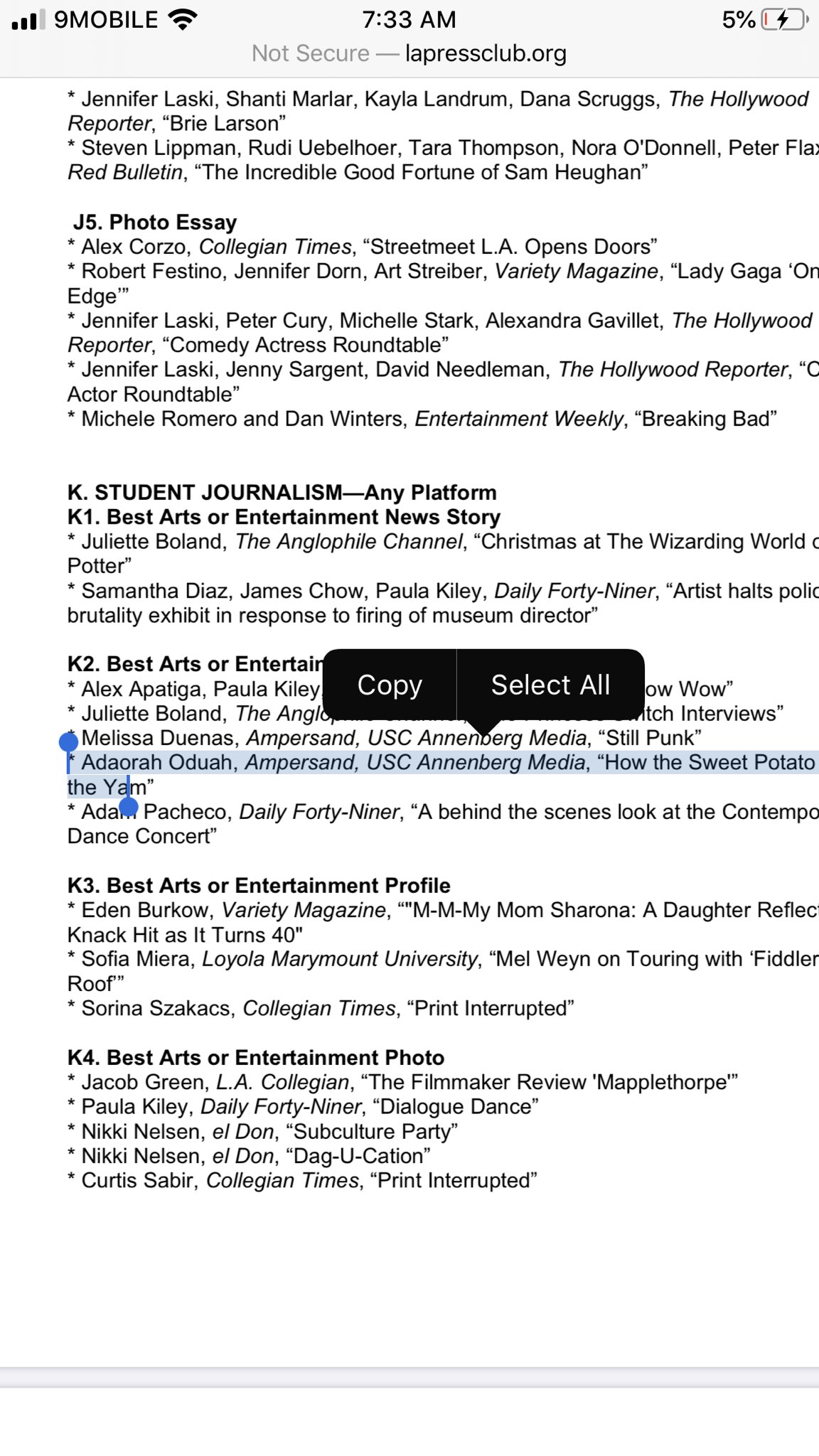Viewport: 819px width, 1456px height.
Task: Tap the 5% battery percentage
Action: 739,20
